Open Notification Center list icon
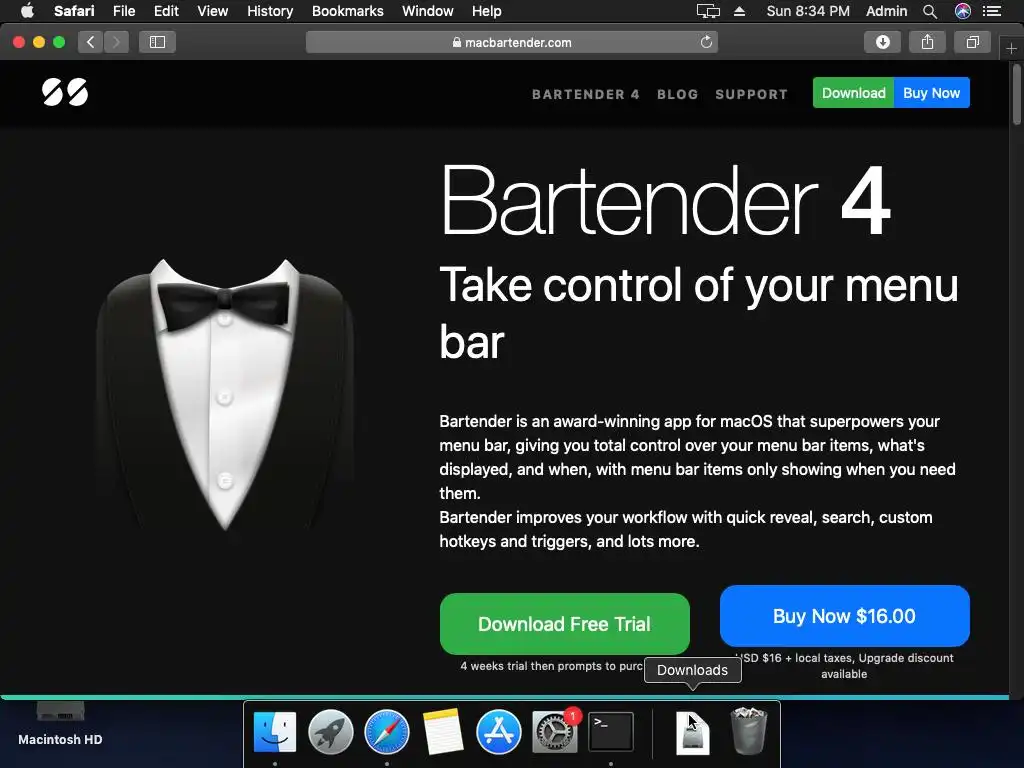The height and width of the screenshot is (768, 1024). 992,11
